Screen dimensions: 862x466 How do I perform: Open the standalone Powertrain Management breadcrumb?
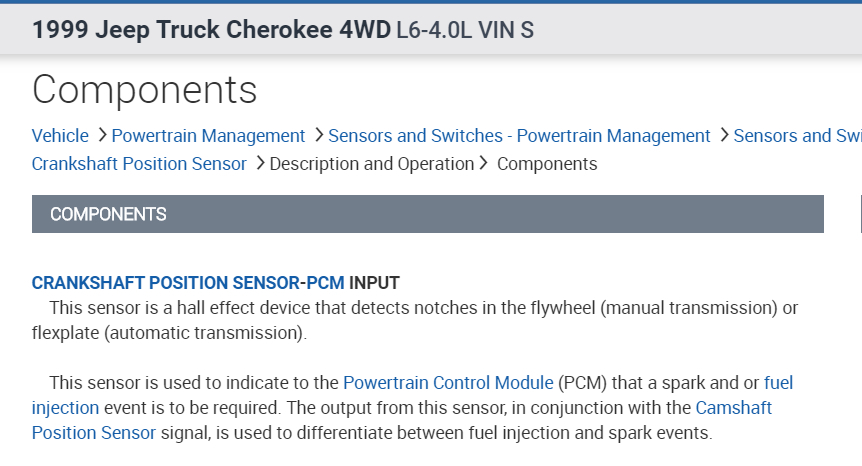[208, 135]
